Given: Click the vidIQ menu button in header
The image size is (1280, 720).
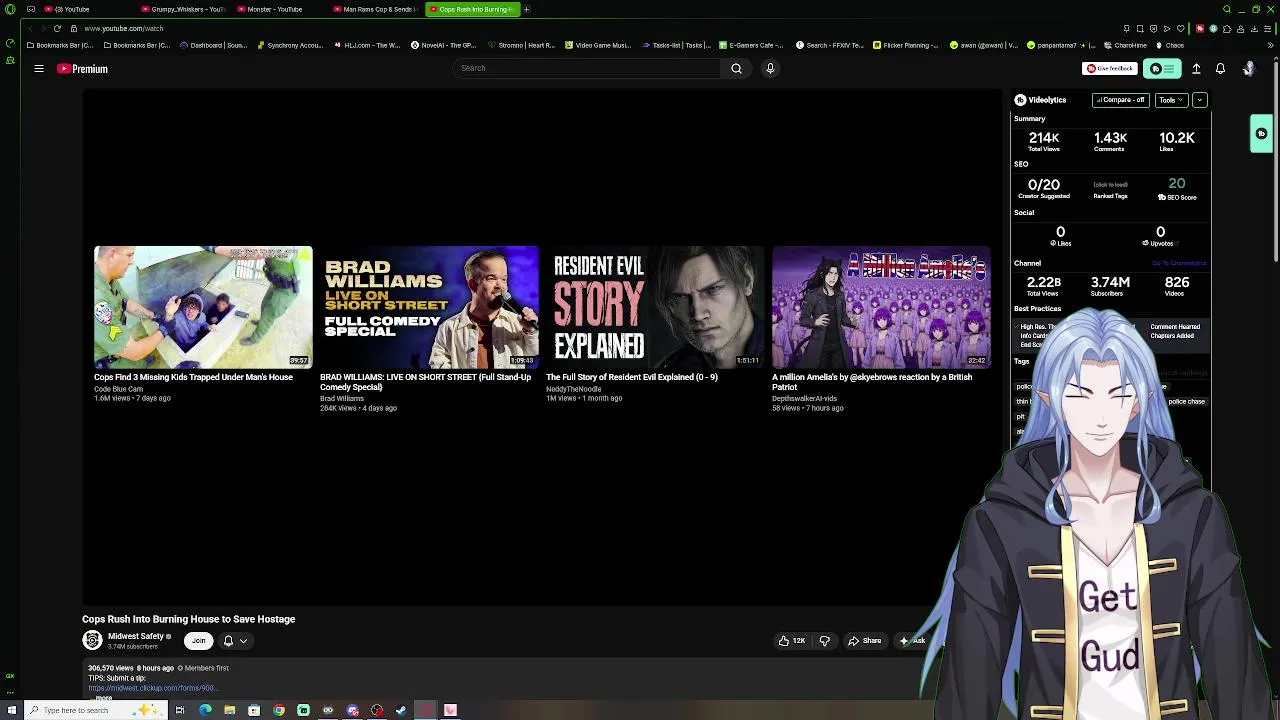Looking at the screenshot, I should click(1164, 69).
